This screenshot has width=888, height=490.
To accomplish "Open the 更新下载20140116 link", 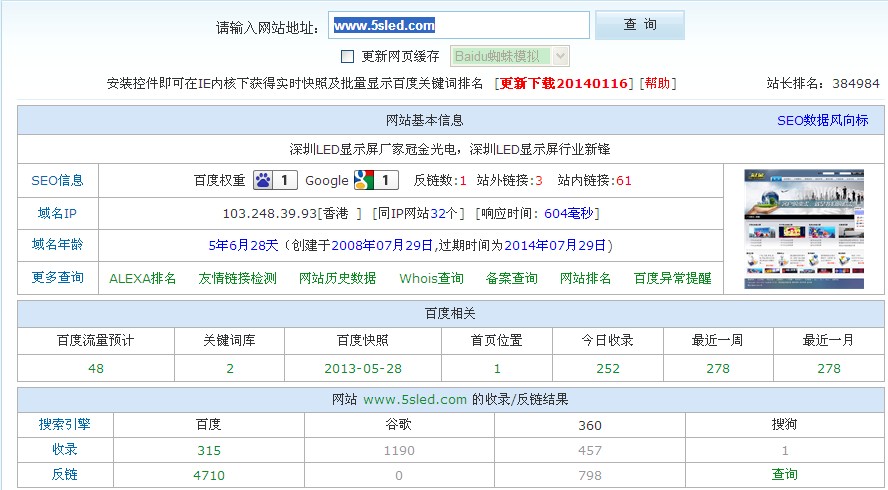I will click(x=563, y=83).
